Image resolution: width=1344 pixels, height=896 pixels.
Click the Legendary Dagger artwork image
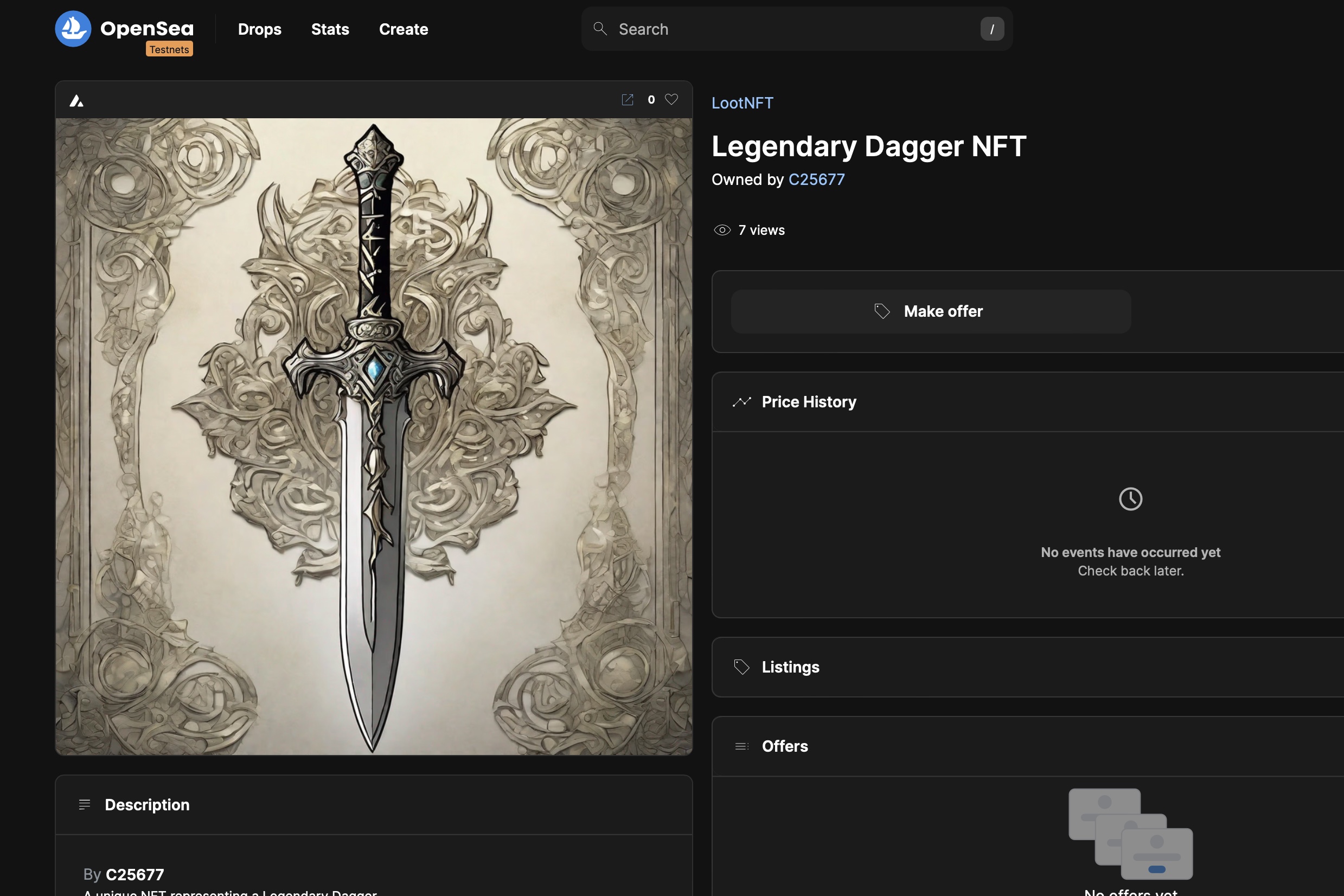point(374,437)
